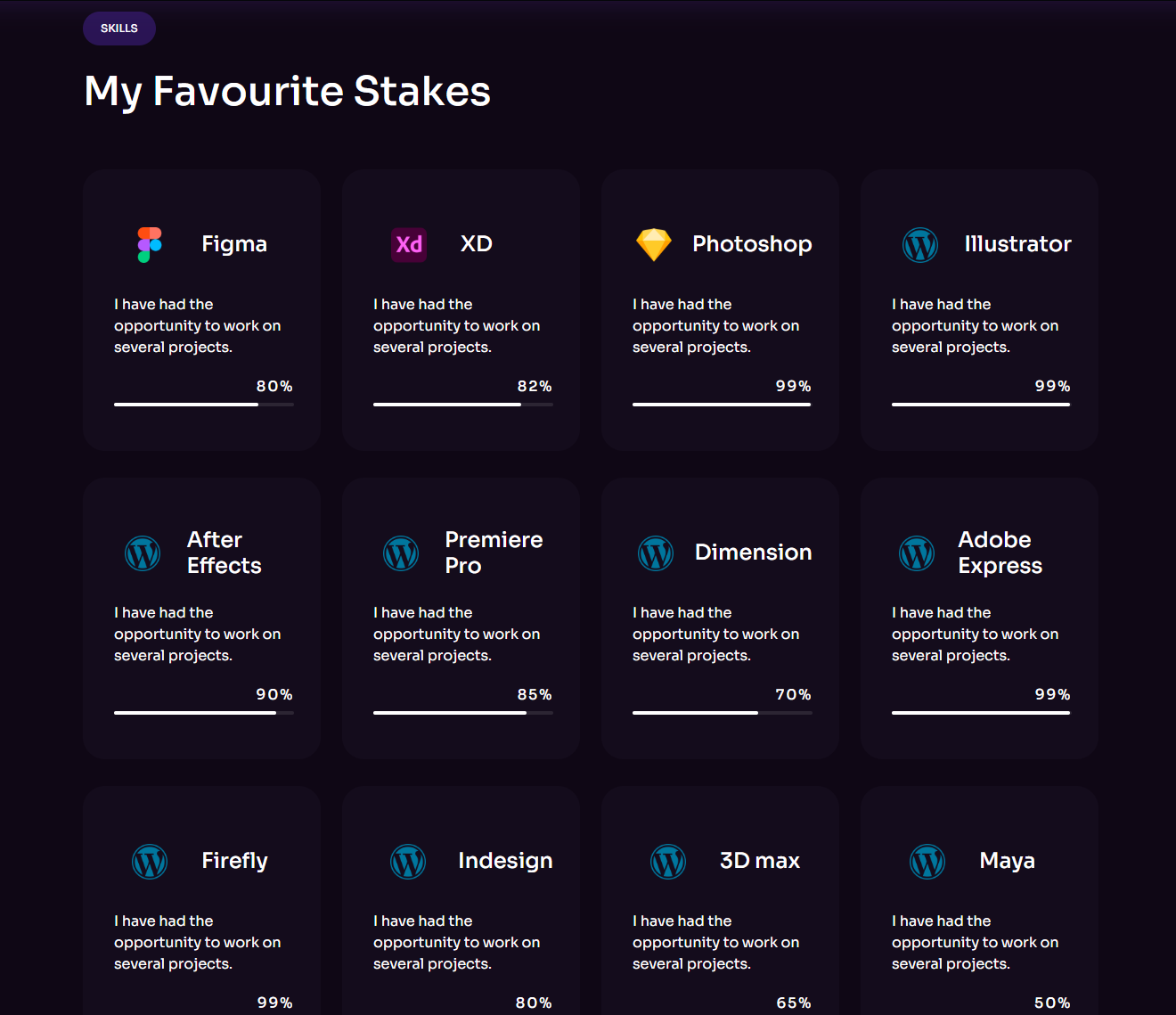Click the icon beside Adobe Express
This screenshot has height=1015, width=1176.
(917, 553)
